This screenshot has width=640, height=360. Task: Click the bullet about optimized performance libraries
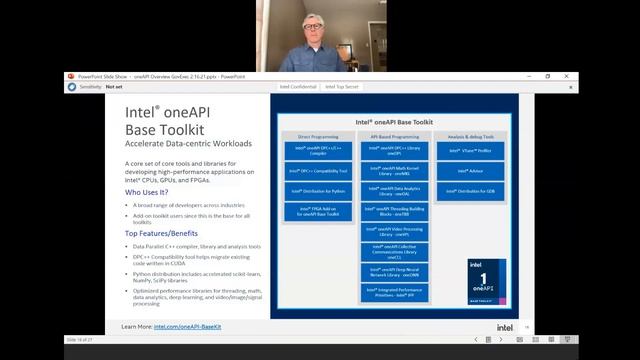tap(197, 297)
